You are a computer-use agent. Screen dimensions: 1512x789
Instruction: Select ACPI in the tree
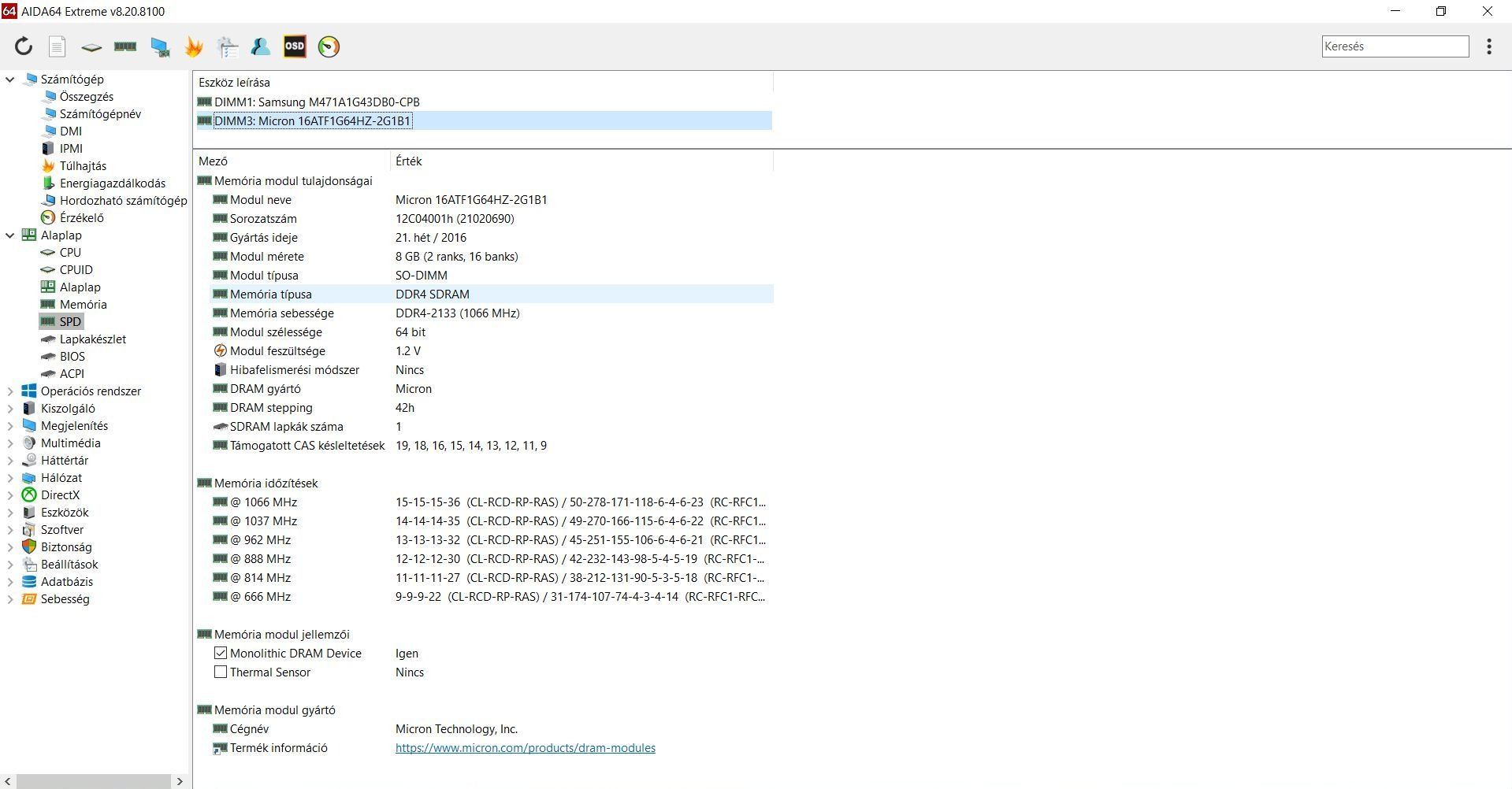[72, 374]
